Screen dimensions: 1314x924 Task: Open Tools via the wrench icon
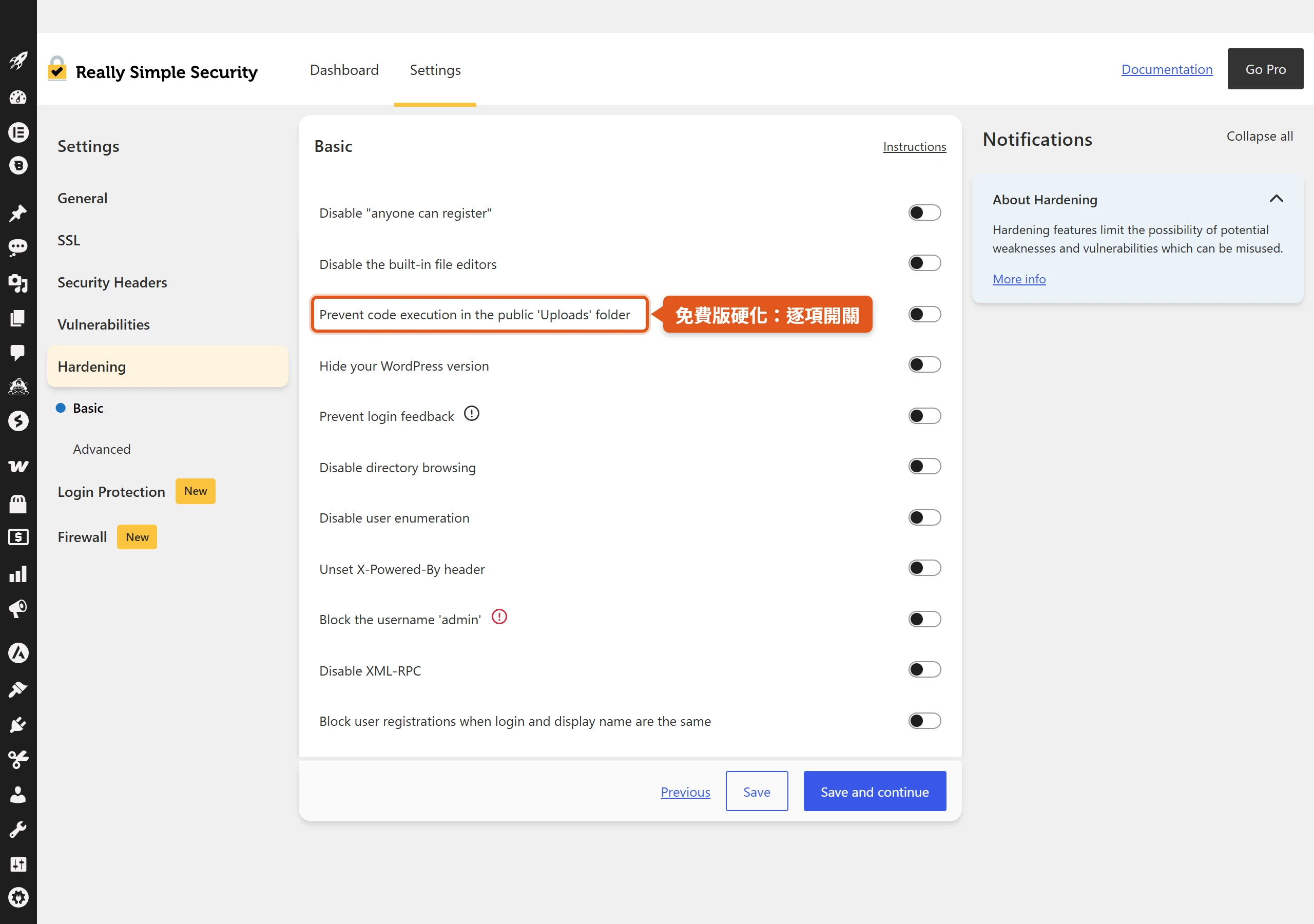(x=18, y=830)
